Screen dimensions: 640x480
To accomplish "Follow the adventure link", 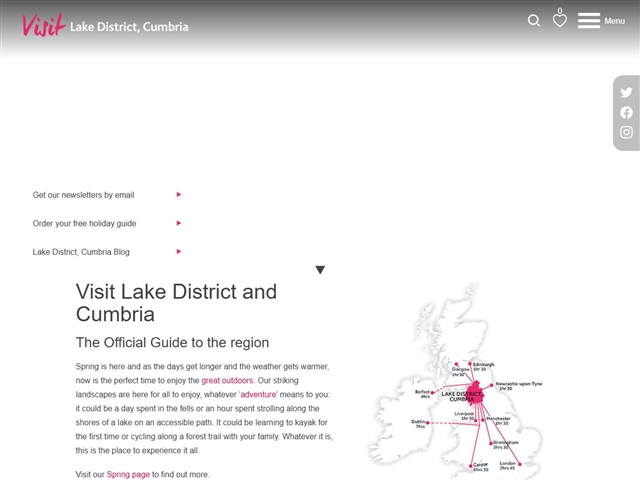I will coord(258,394).
